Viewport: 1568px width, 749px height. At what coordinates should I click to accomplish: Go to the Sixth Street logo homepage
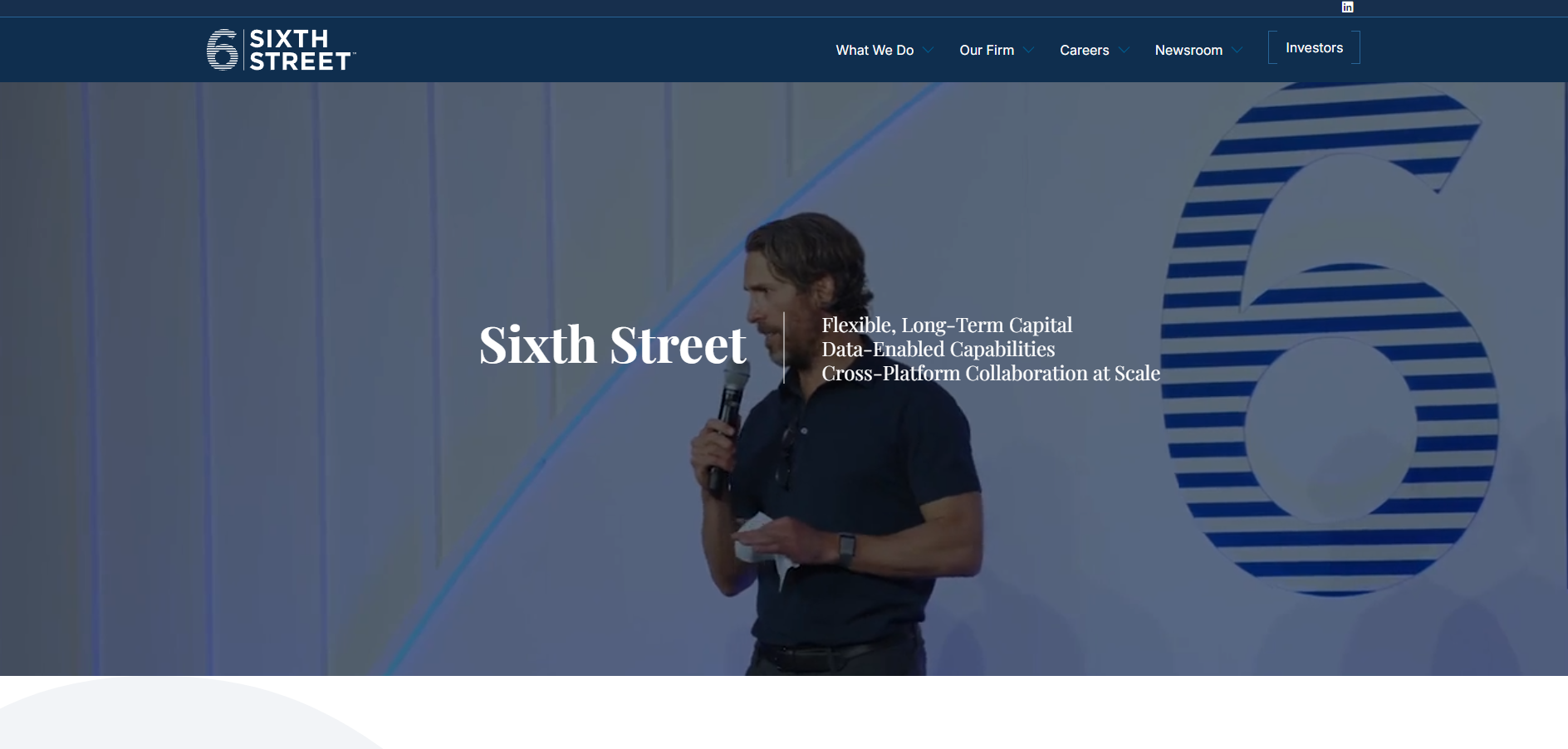[x=281, y=50]
